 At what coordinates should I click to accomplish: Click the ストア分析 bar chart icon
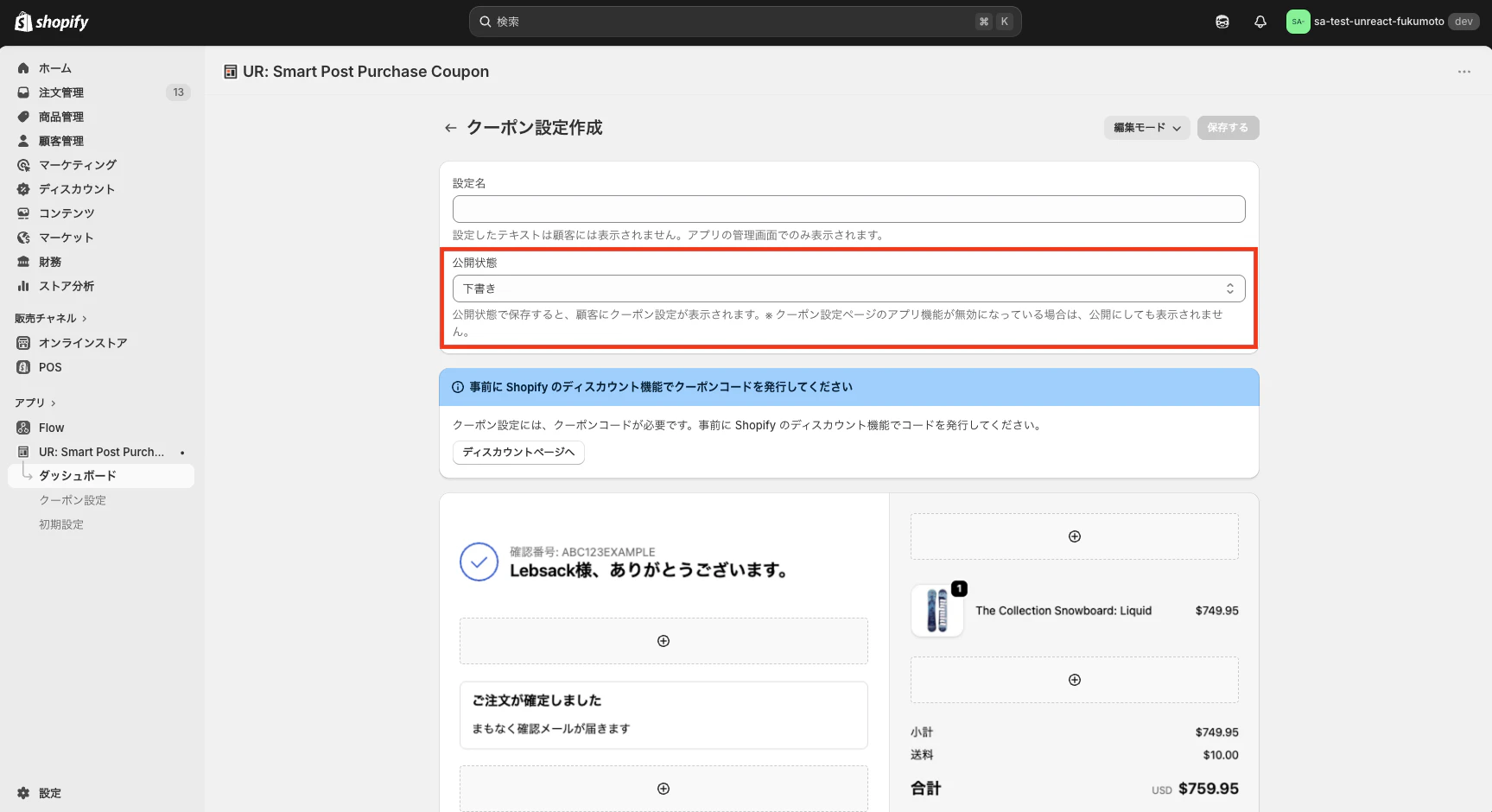pyautogui.click(x=23, y=286)
